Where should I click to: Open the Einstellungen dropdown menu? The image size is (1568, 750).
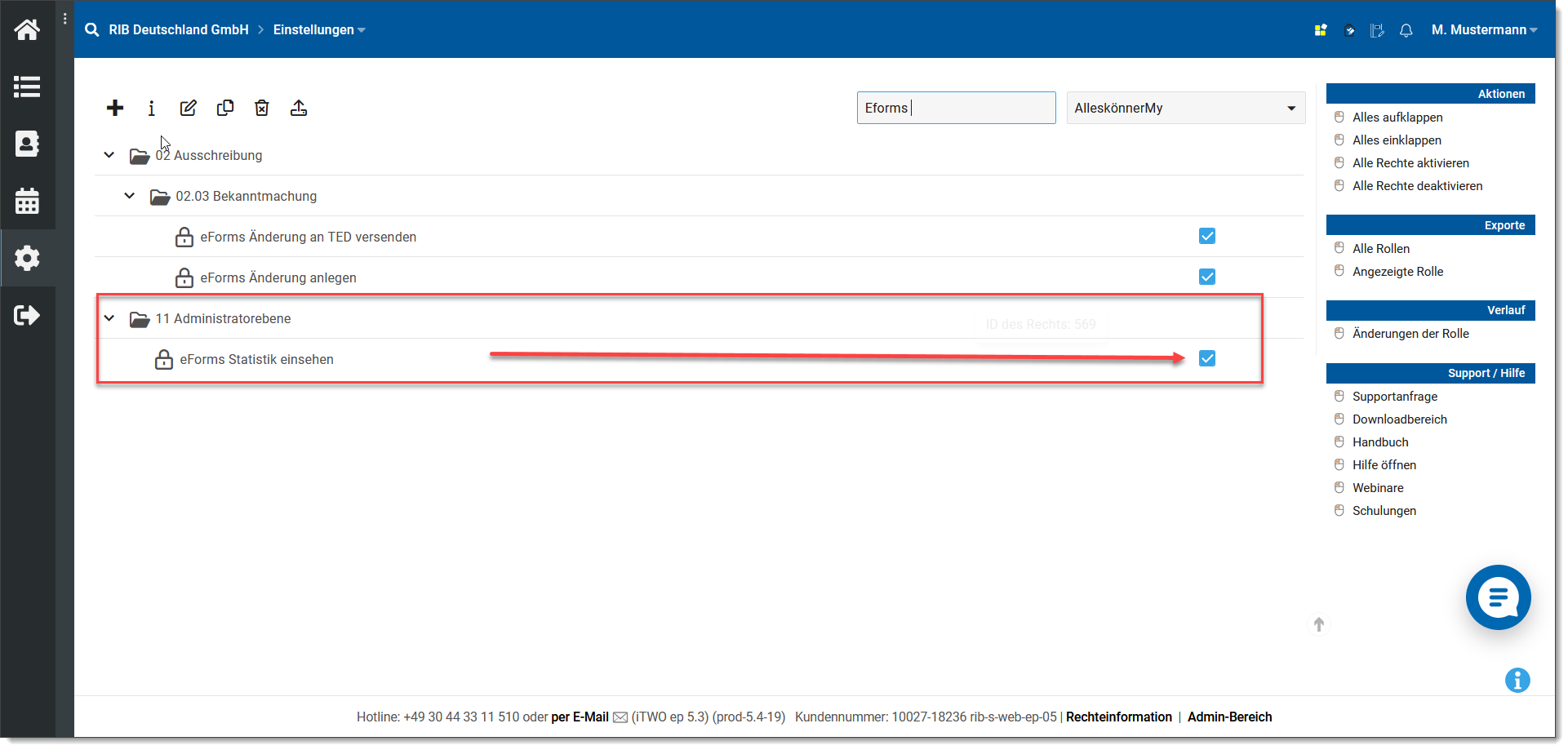tap(319, 29)
